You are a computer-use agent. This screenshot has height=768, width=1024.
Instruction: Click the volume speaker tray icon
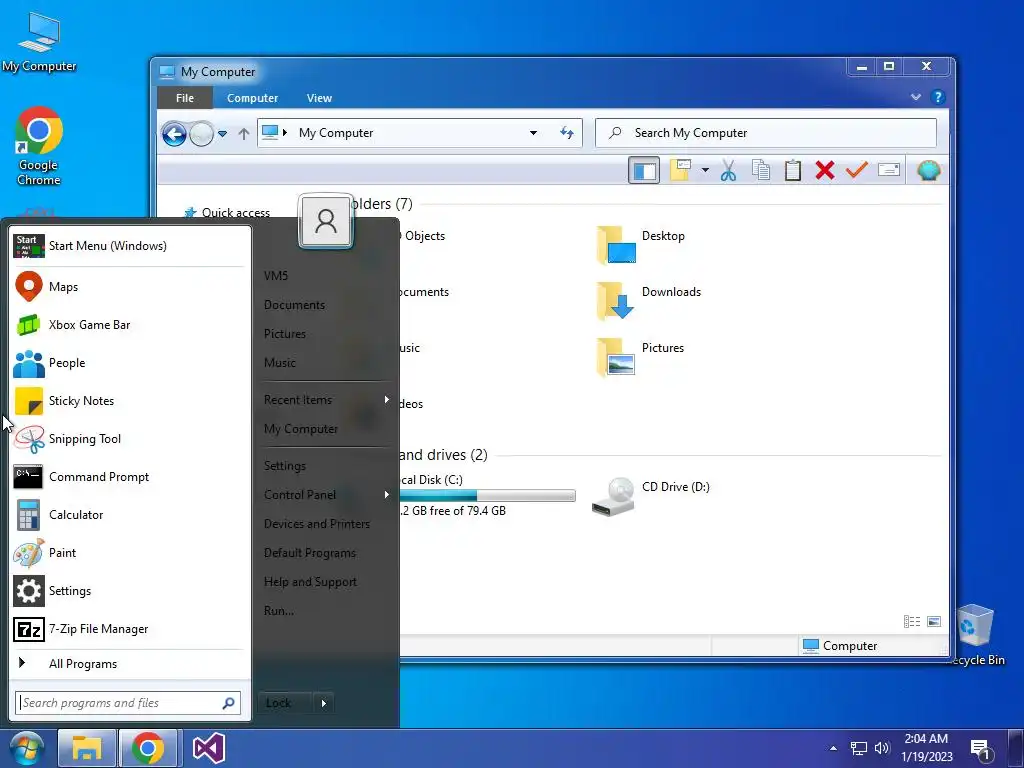tap(882, 748)
